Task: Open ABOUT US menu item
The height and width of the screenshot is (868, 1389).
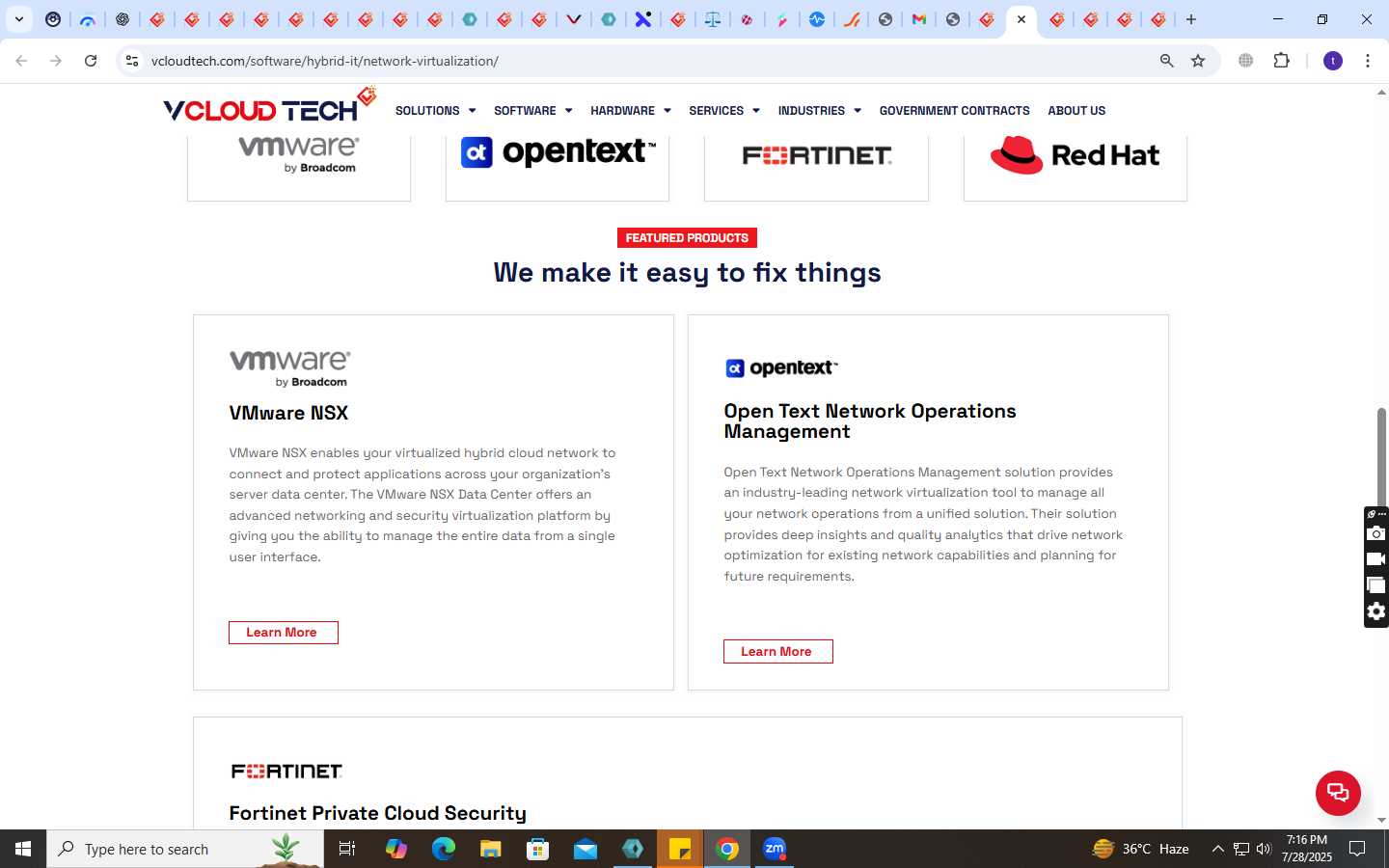Action: (1076, 111)
